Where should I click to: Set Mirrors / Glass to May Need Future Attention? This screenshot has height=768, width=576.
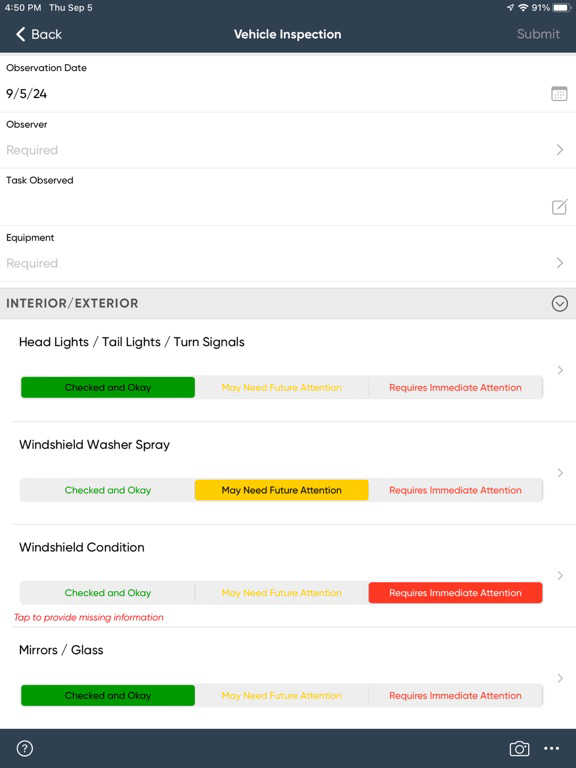coord(282,696)
